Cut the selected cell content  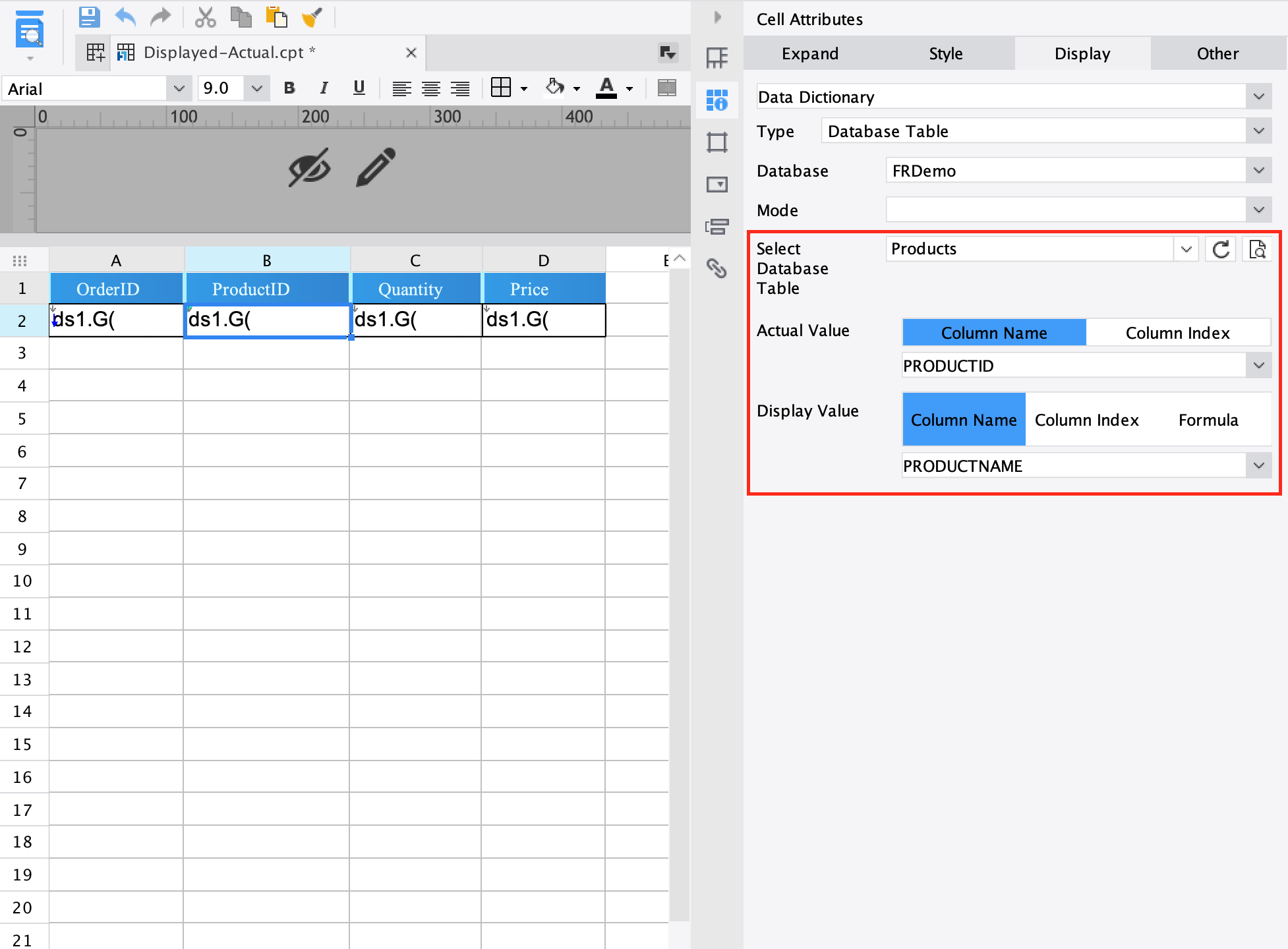click(206, 17)
